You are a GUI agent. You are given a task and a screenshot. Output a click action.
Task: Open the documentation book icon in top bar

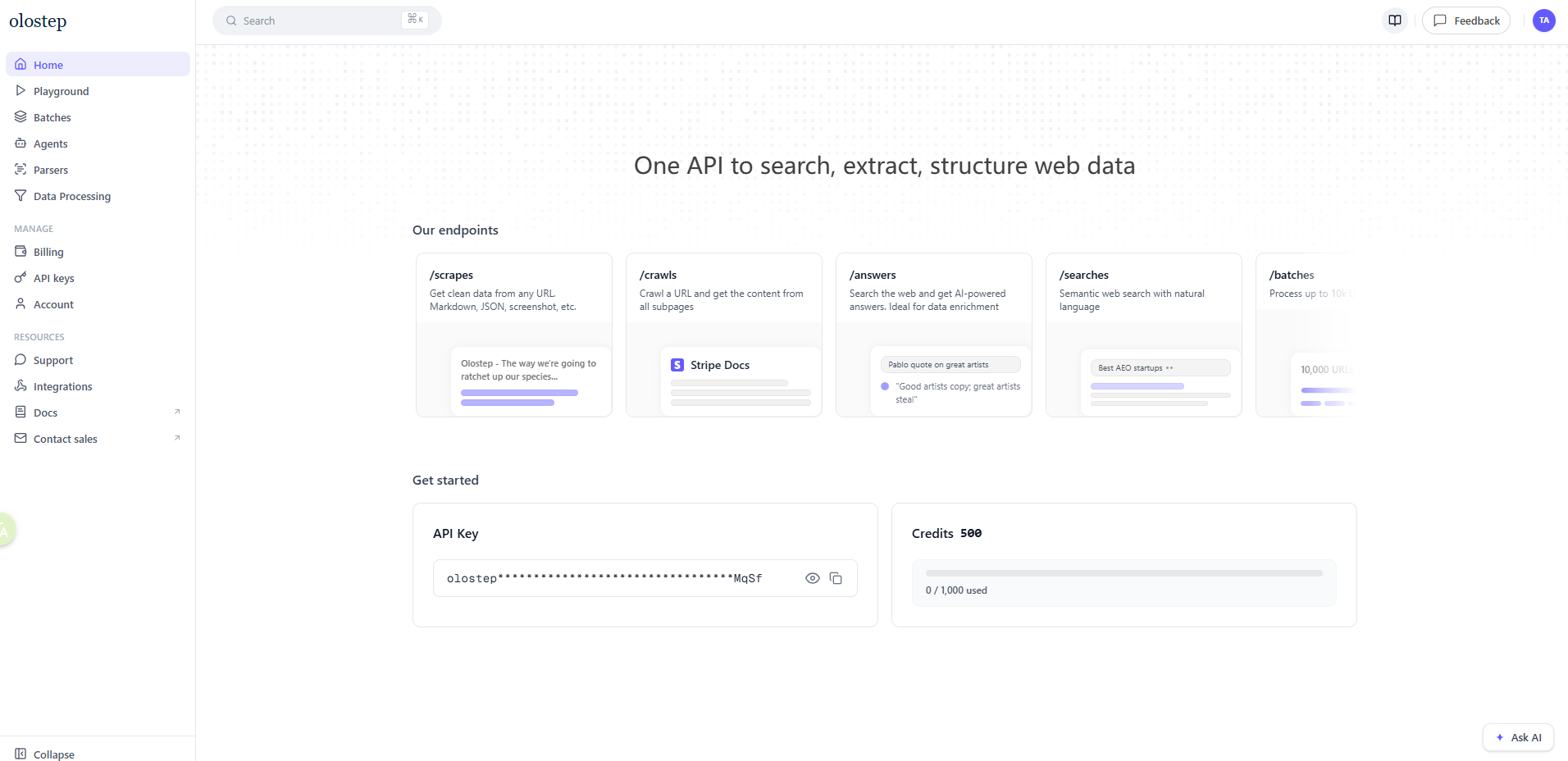pos(1394,20)
